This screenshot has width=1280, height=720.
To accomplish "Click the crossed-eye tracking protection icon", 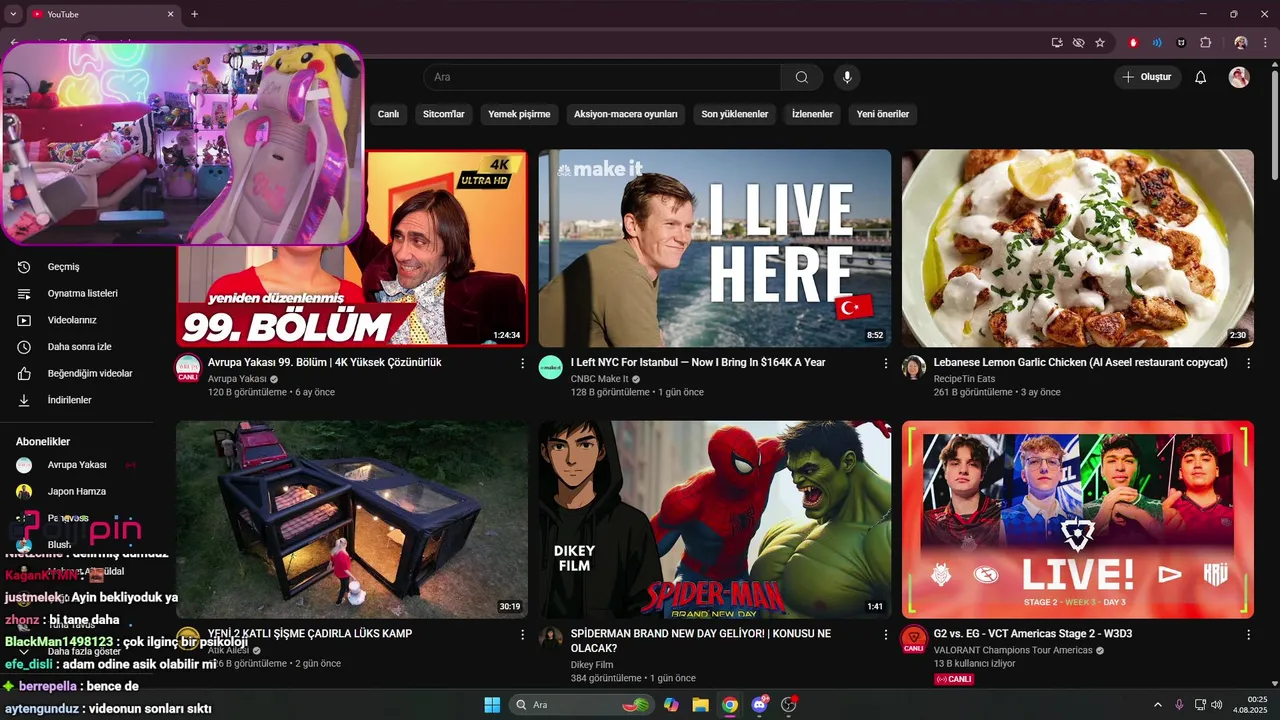I will (x=1078, y=43).
